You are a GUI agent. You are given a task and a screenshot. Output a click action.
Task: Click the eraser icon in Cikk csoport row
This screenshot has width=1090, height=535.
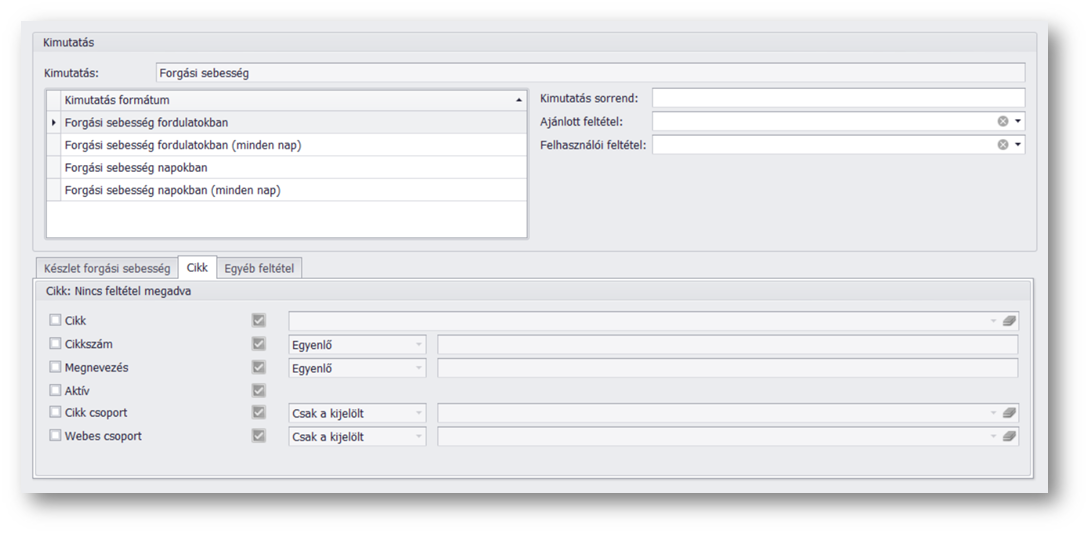click(x=1009, y=413)
